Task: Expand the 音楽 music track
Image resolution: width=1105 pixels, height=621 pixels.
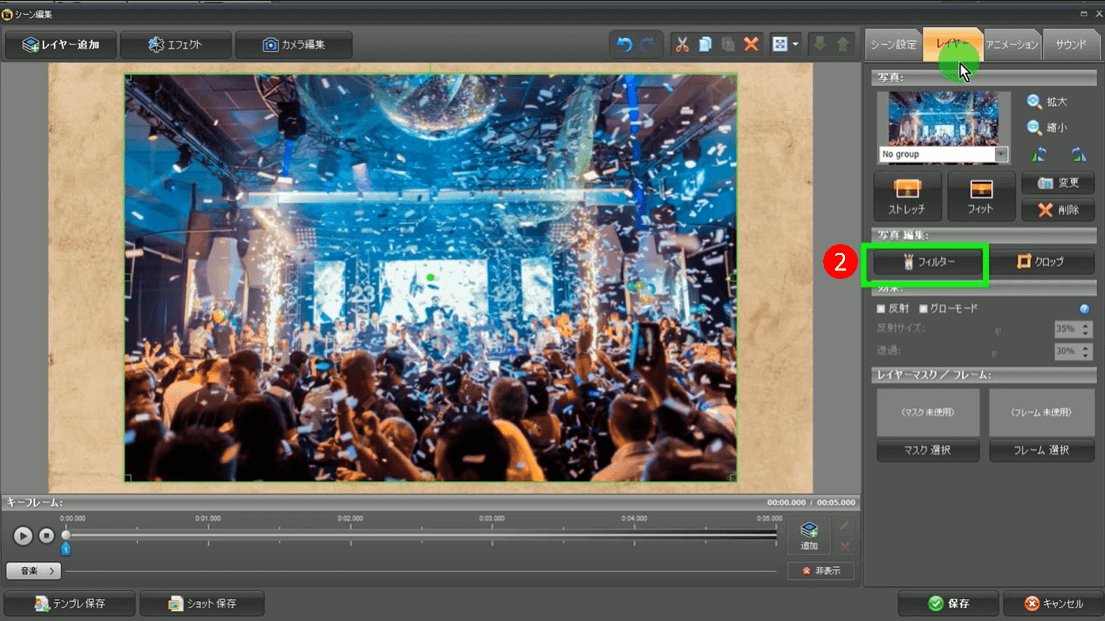Action: [x=33, y=571]
